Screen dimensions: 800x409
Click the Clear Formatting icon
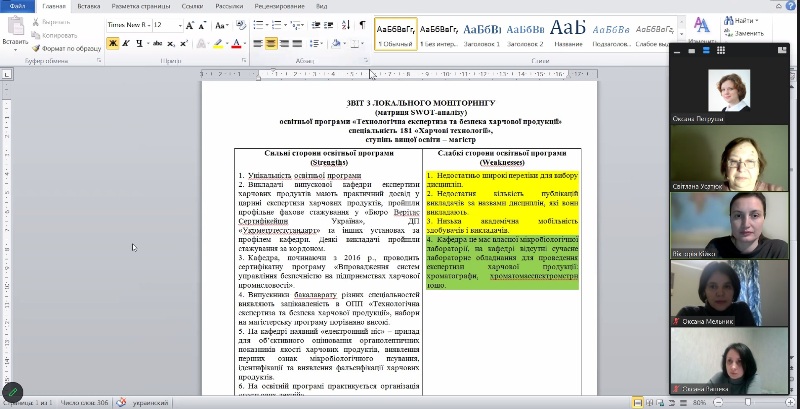click(241, 25)
